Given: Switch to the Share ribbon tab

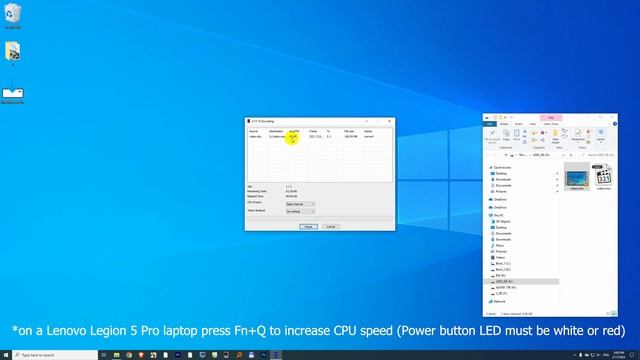Looking at the screenshot, I should coord(518,124).
